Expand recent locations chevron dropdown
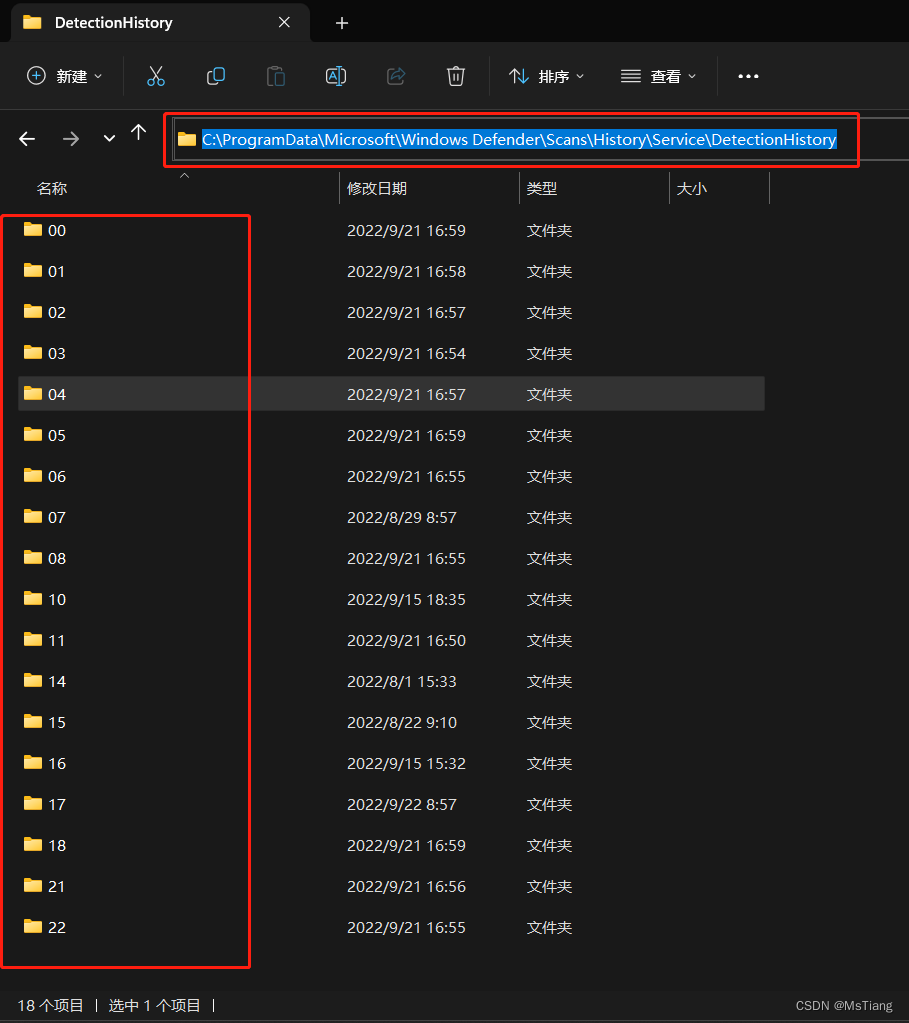Viewport: 909px width, 1023px height. coord(109,139)
